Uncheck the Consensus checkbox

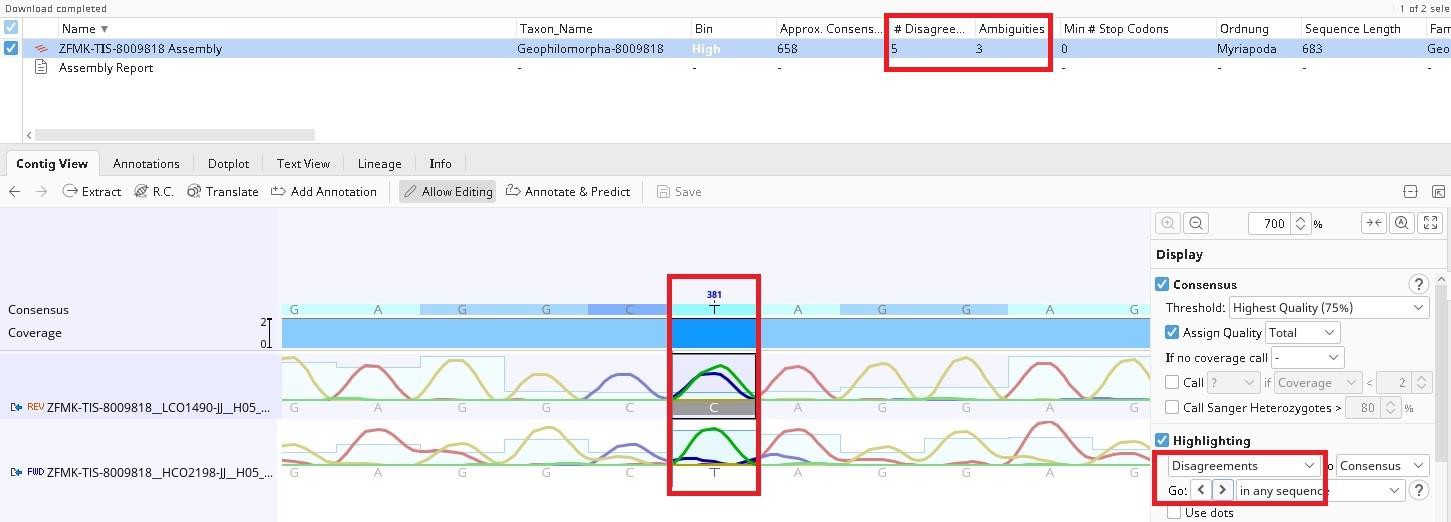coord(1162,285)
